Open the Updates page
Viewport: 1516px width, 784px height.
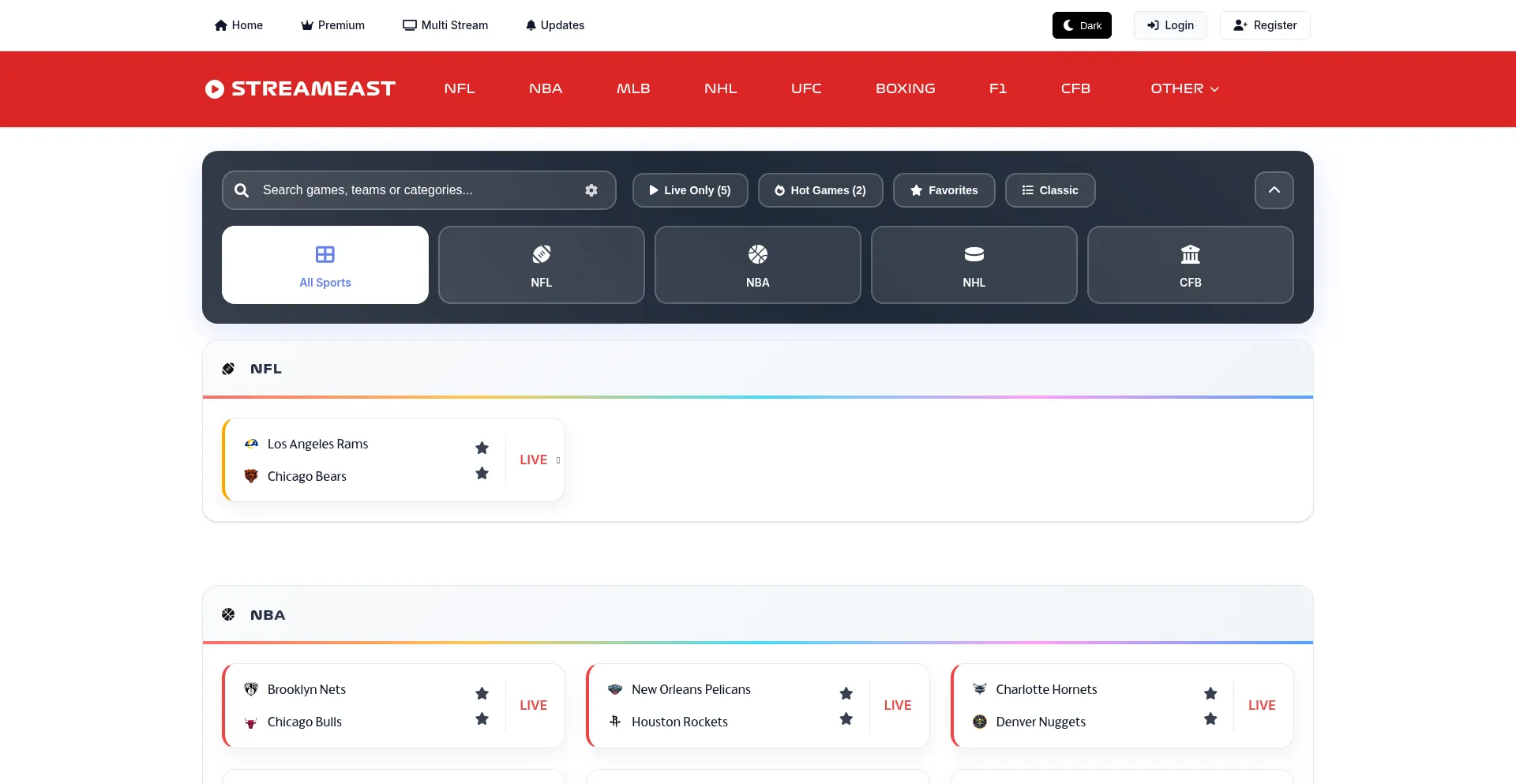click(x=555, y=25)
